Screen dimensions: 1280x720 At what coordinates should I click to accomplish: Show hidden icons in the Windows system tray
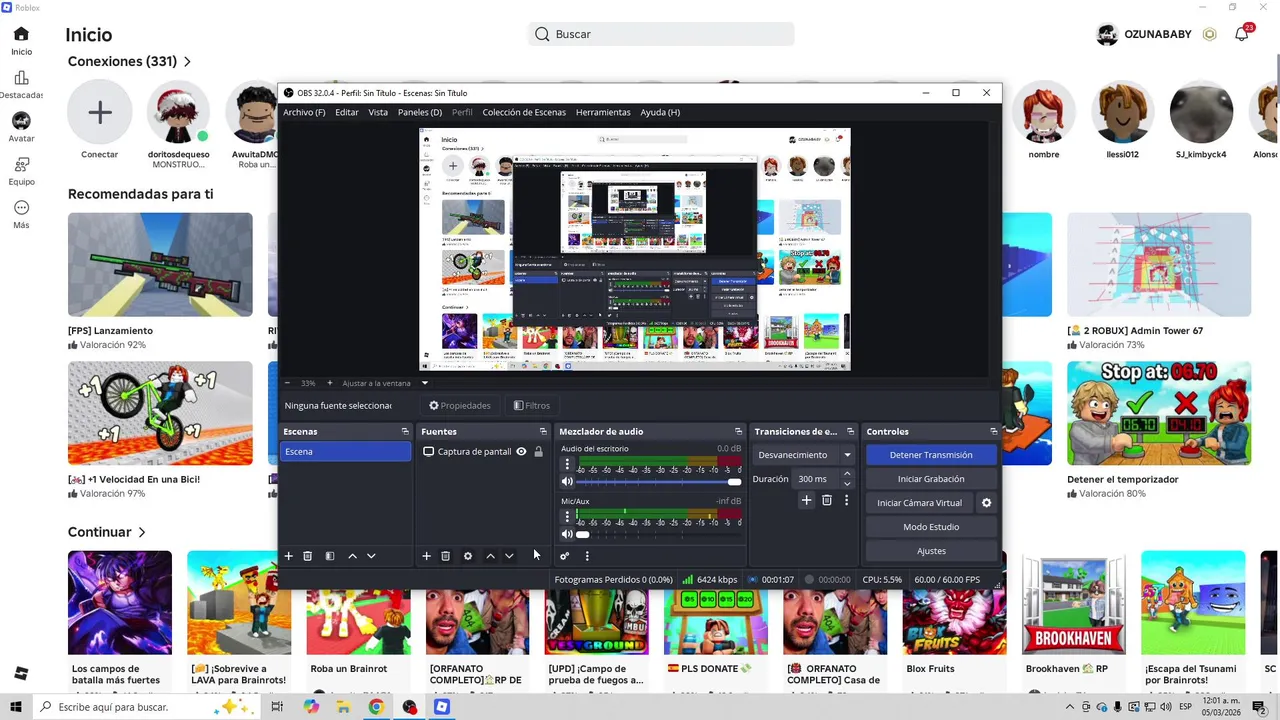(1070, 707)
